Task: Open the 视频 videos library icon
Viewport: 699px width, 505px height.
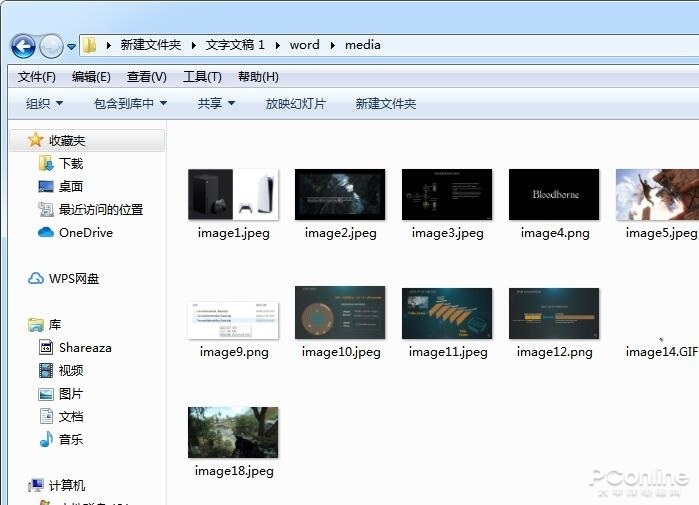Action: point(46,370)
